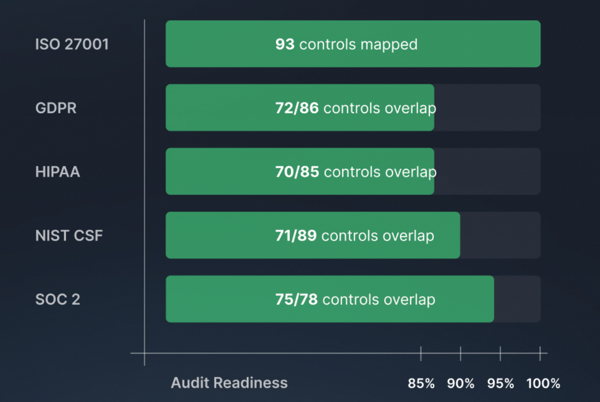This screenshot has width=600, height=402.
Task: Click the unfilled dark end of HIPAA bar
Action: 490,172
